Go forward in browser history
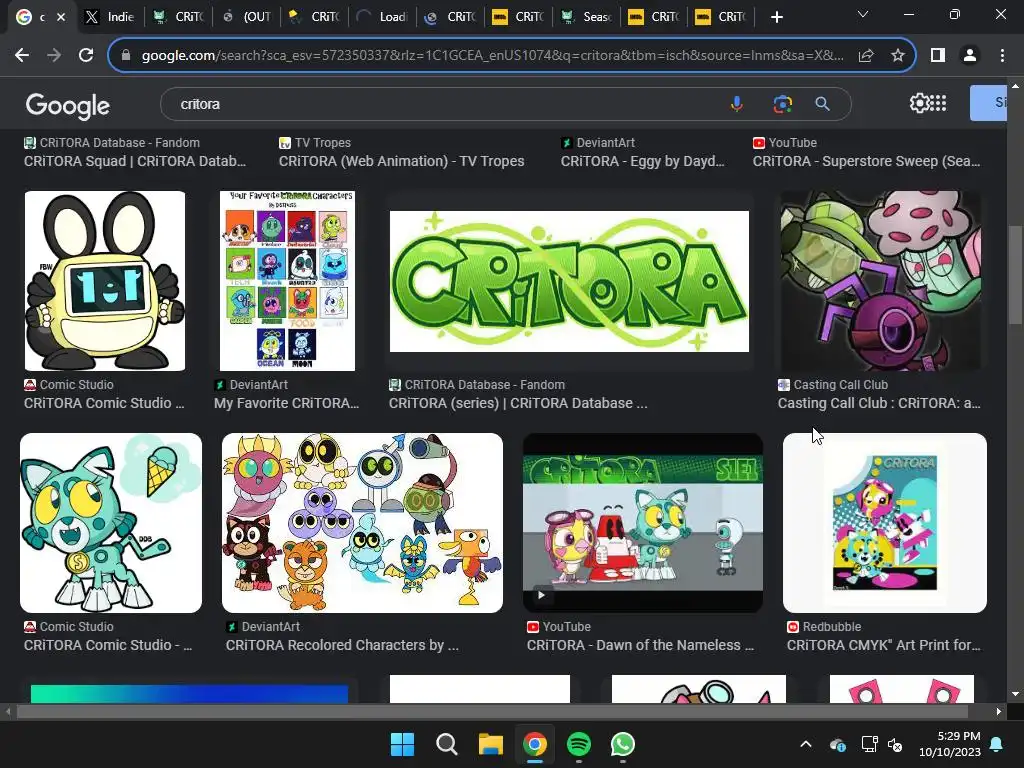1024x768 pixels. [54, 56]
